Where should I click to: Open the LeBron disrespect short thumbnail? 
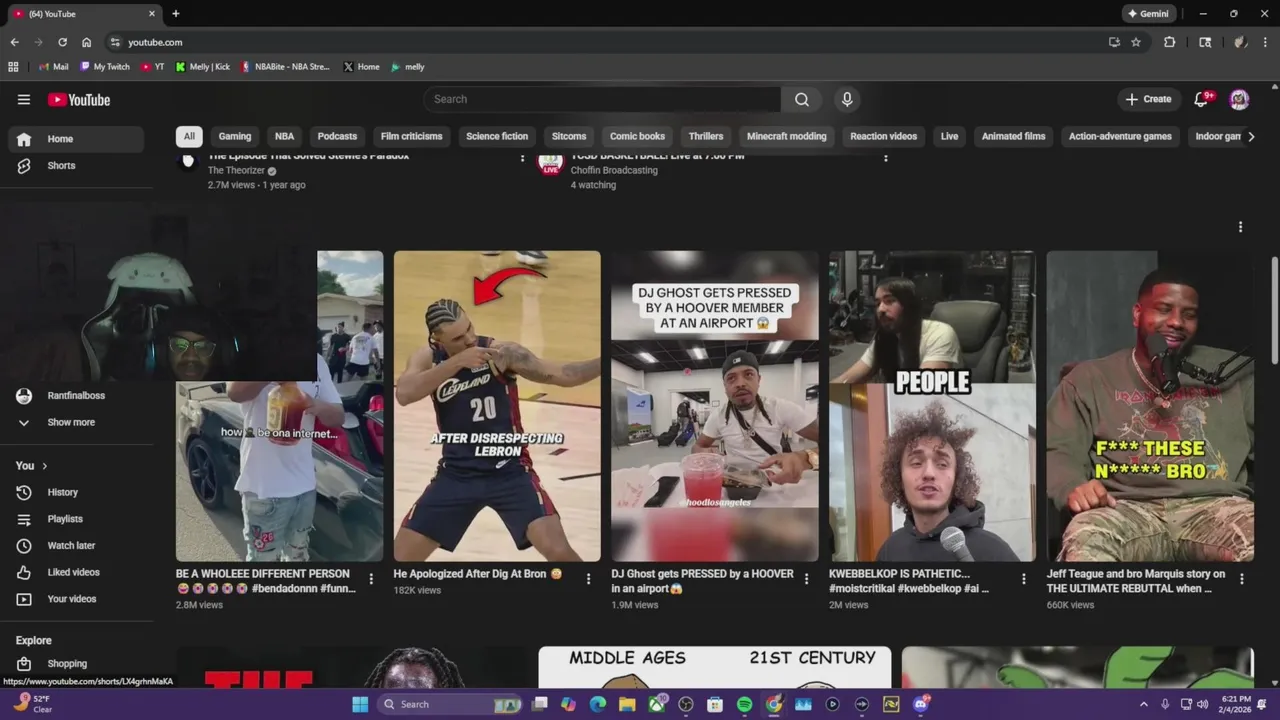[x=497, y=406]
